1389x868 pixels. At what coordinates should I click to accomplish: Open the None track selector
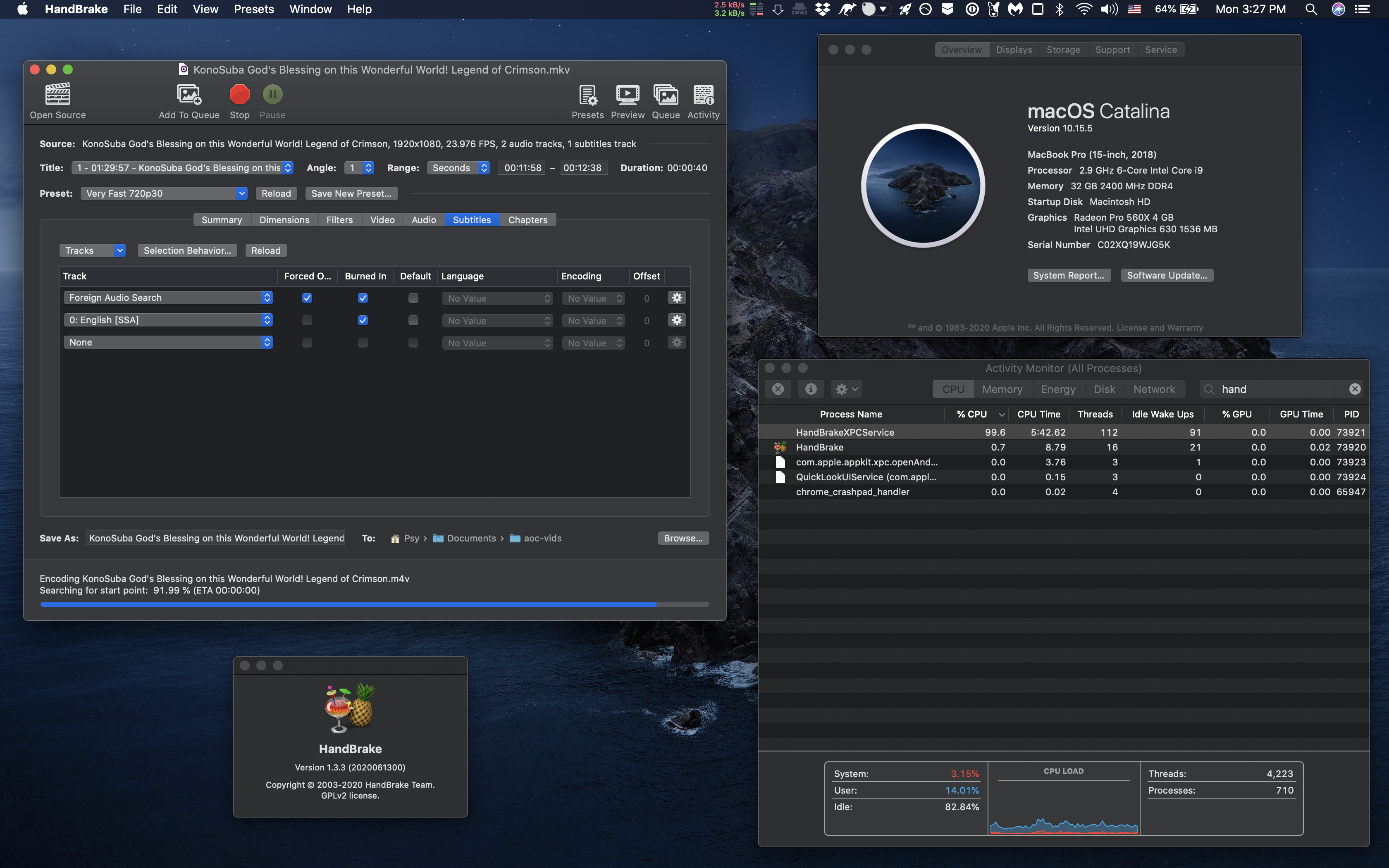tap(167, 342)
